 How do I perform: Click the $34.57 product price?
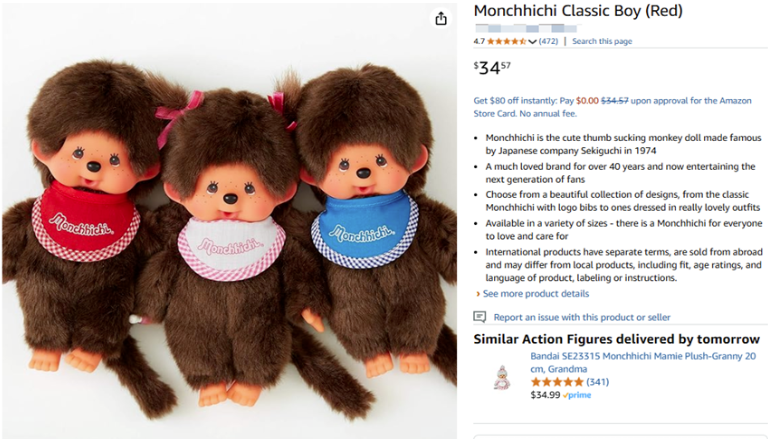click(x=492, y=68)
